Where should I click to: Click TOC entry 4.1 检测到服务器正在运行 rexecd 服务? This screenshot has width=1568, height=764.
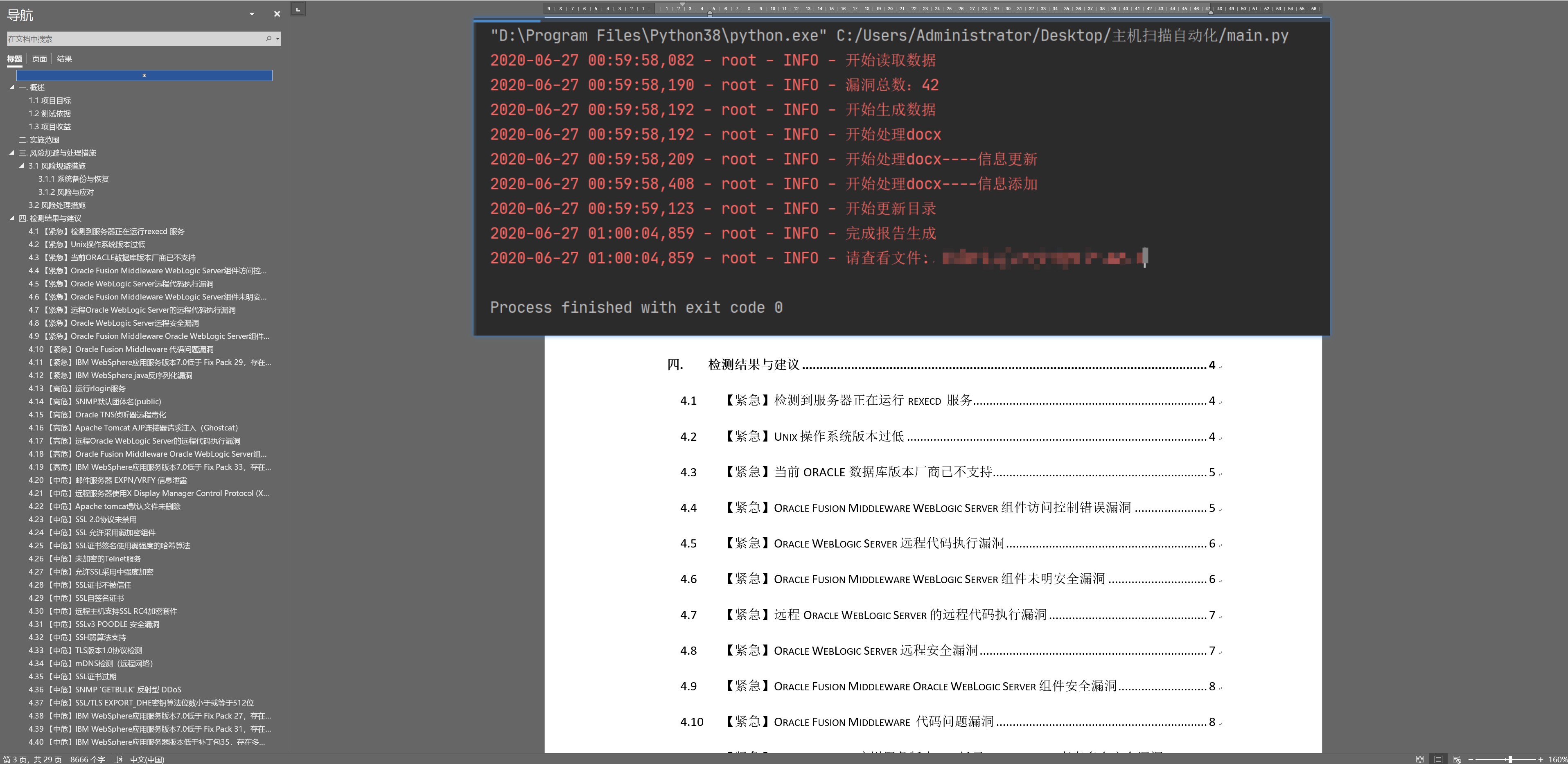click(948, 401)
